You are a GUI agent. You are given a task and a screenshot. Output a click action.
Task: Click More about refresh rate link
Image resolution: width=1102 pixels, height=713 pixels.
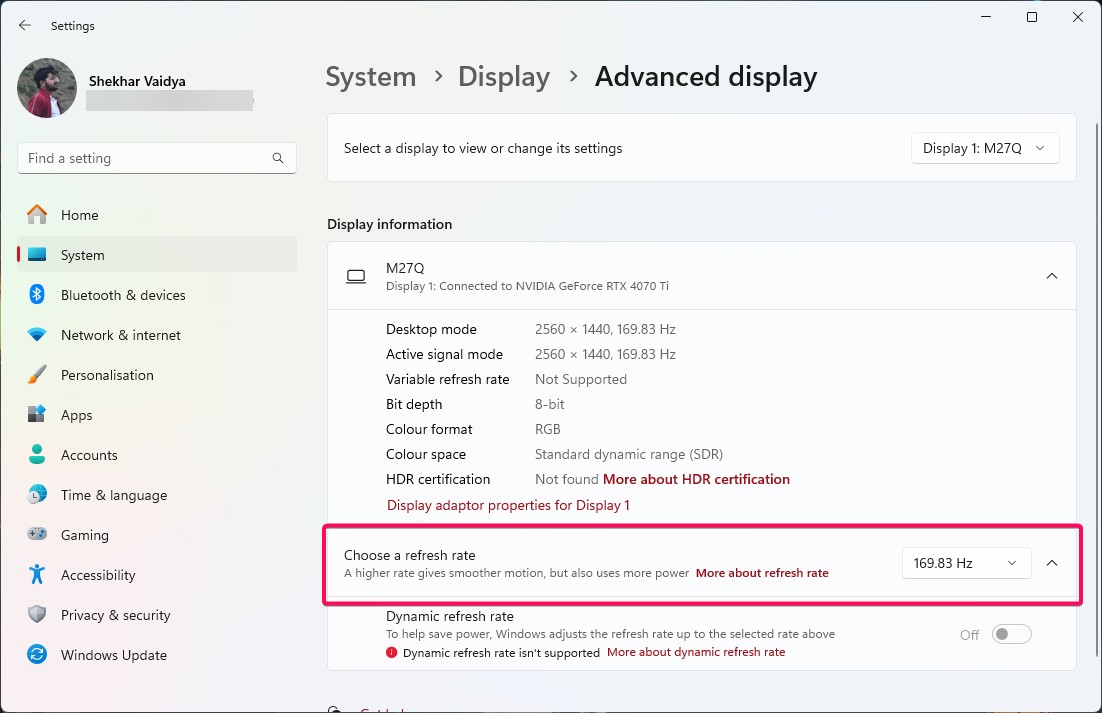point(763,573)
